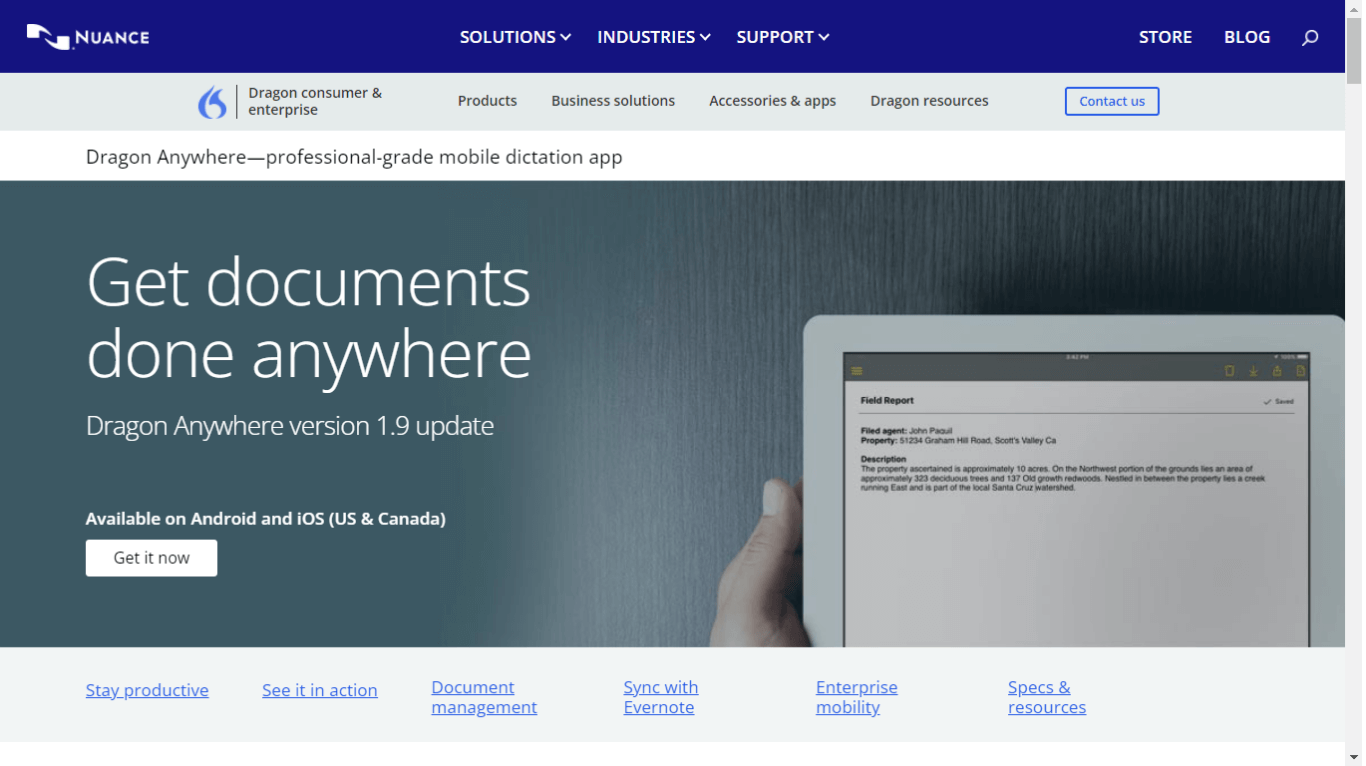Click the text Dragon Anywhere version 1.9 update
Image resolution: width=1366 pixels, height=766 pixels.
tap(290, 426)
